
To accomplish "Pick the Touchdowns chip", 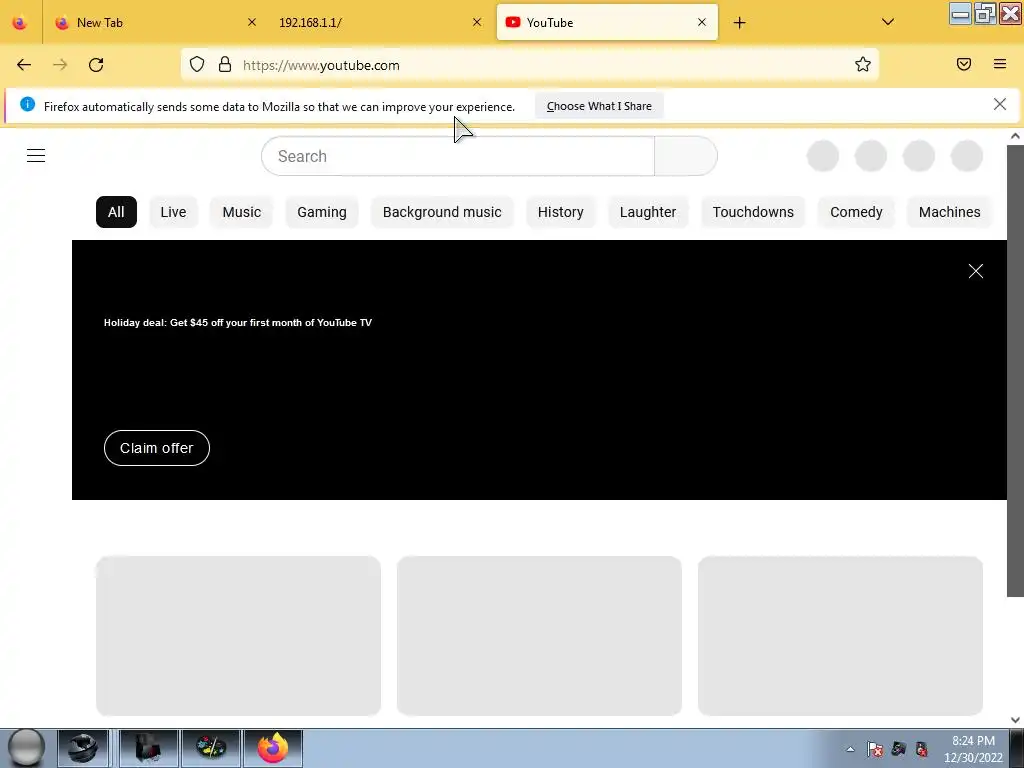I will point(753,212).
